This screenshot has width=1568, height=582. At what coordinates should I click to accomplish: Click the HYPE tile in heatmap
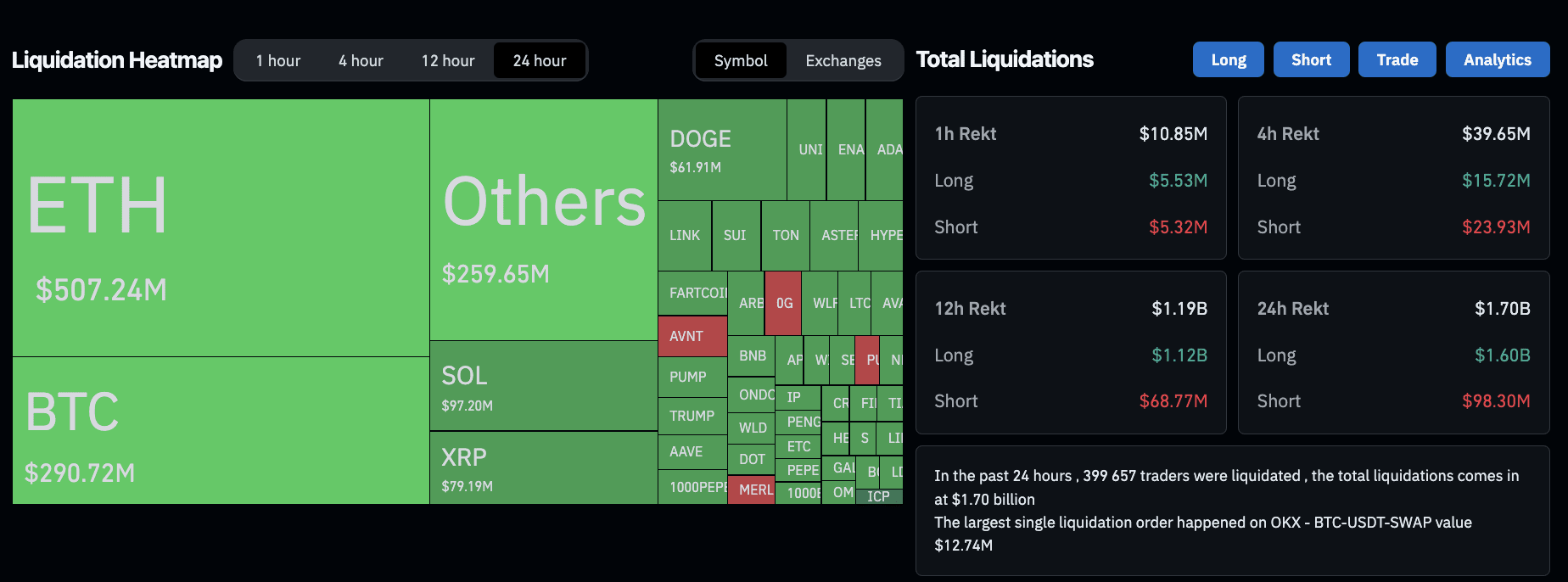point(881,236)
